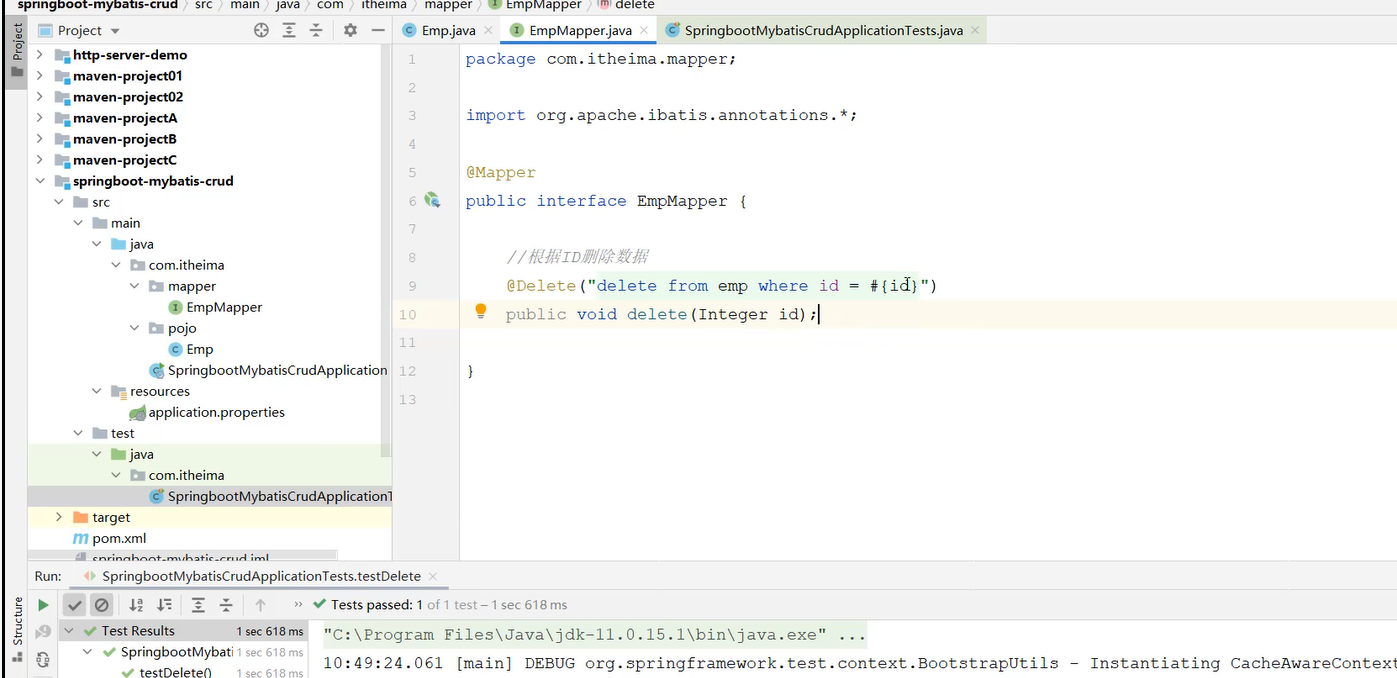Select the maven-project02 module
The height and width of the screenshot is (678, 1397).
(128, 98)
